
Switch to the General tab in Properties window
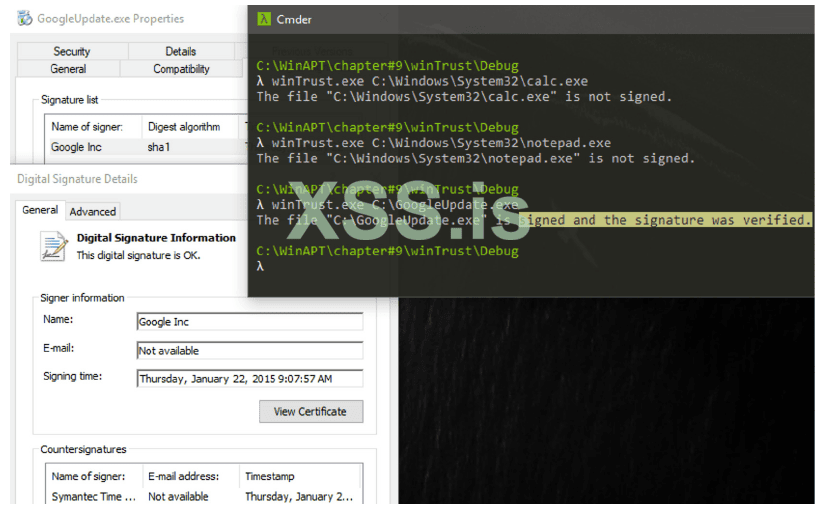[x=68, y=69]
